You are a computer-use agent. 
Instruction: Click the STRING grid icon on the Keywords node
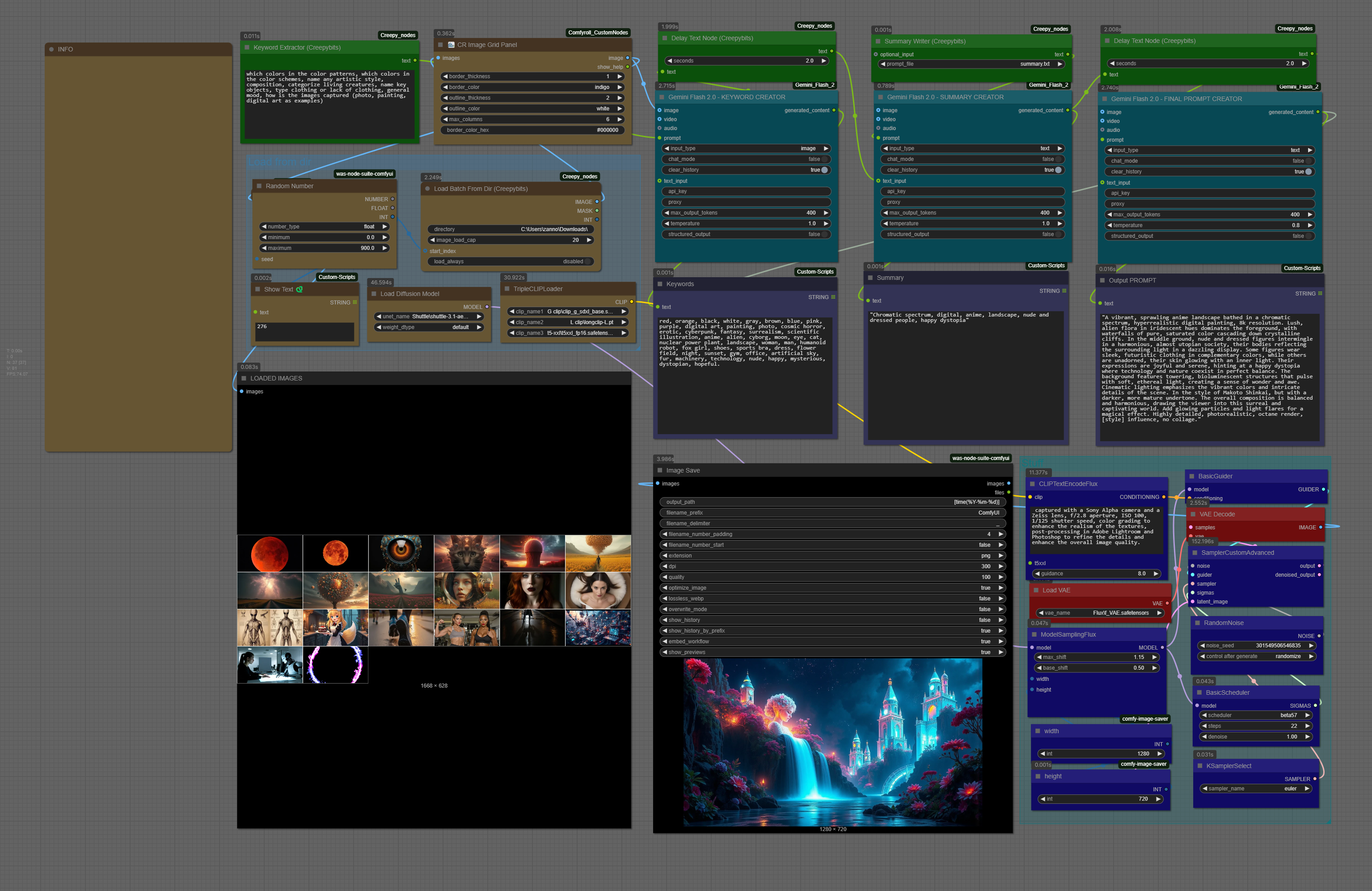tap(833, 297)
